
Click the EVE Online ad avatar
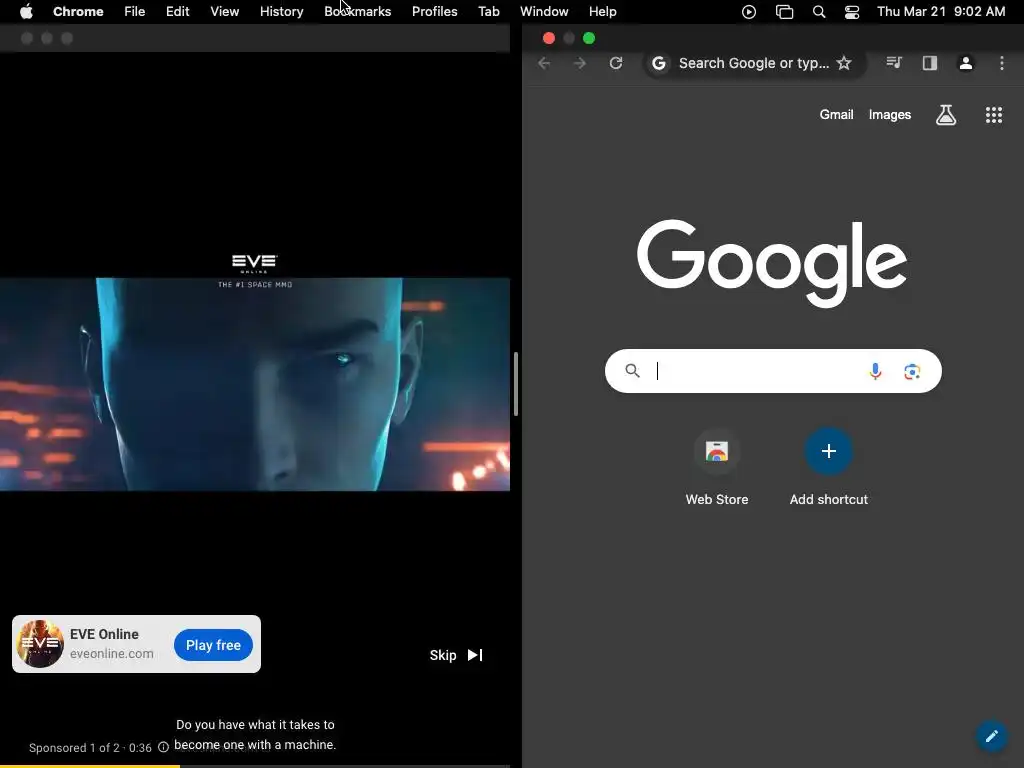40,644
